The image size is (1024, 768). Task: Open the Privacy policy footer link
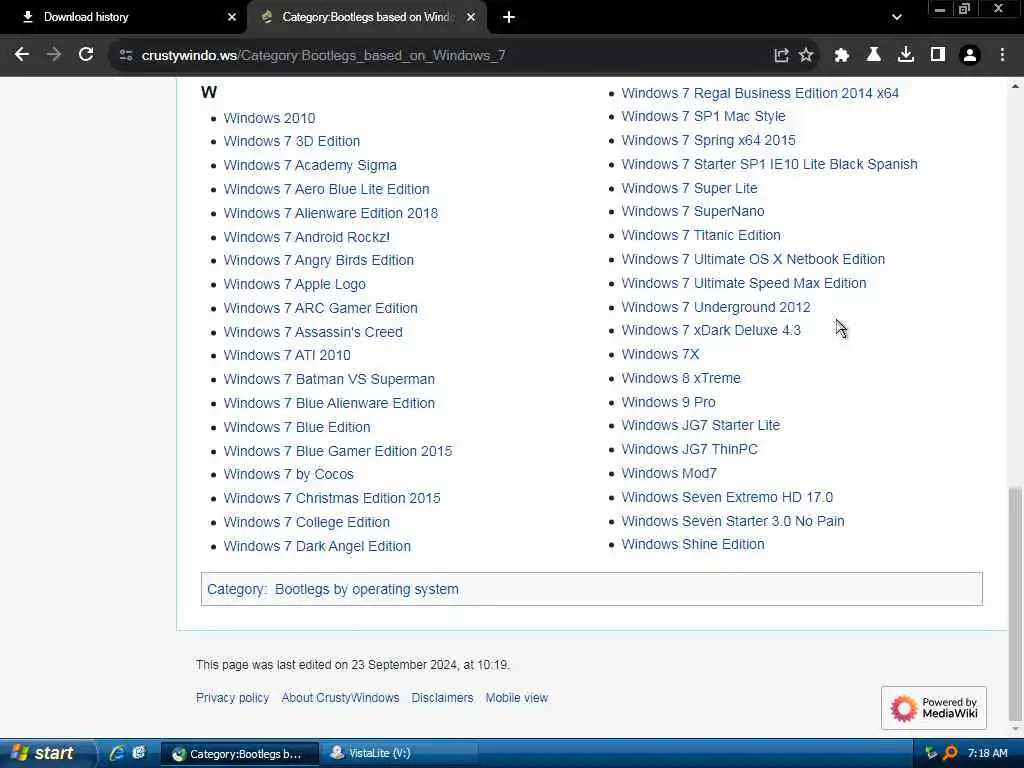click(x=232, y=698)
